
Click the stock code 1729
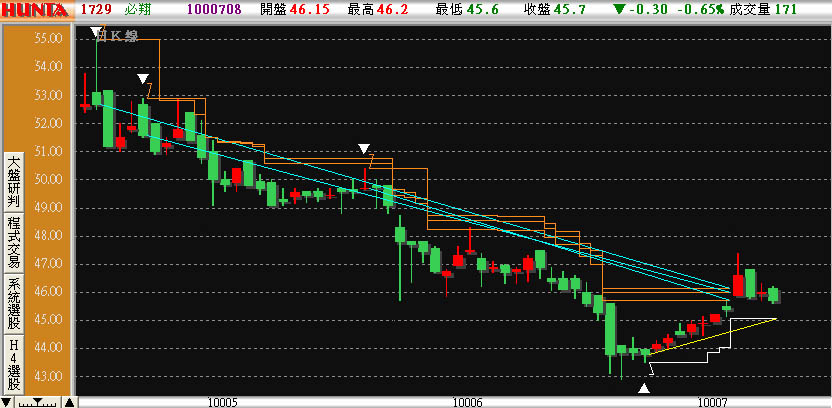point(95,9)
